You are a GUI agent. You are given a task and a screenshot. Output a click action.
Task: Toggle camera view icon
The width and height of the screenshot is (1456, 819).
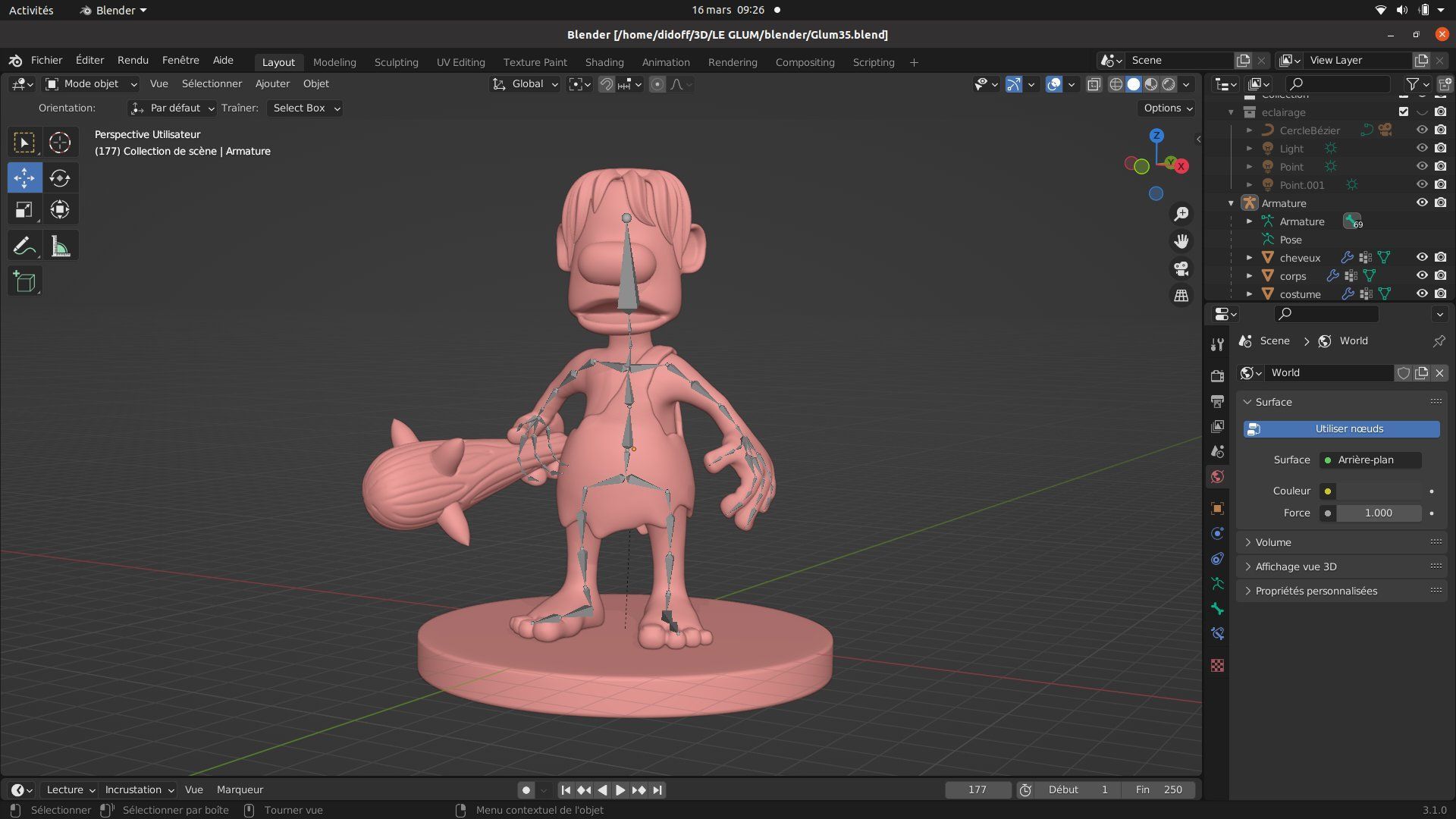coord(1181,269)
